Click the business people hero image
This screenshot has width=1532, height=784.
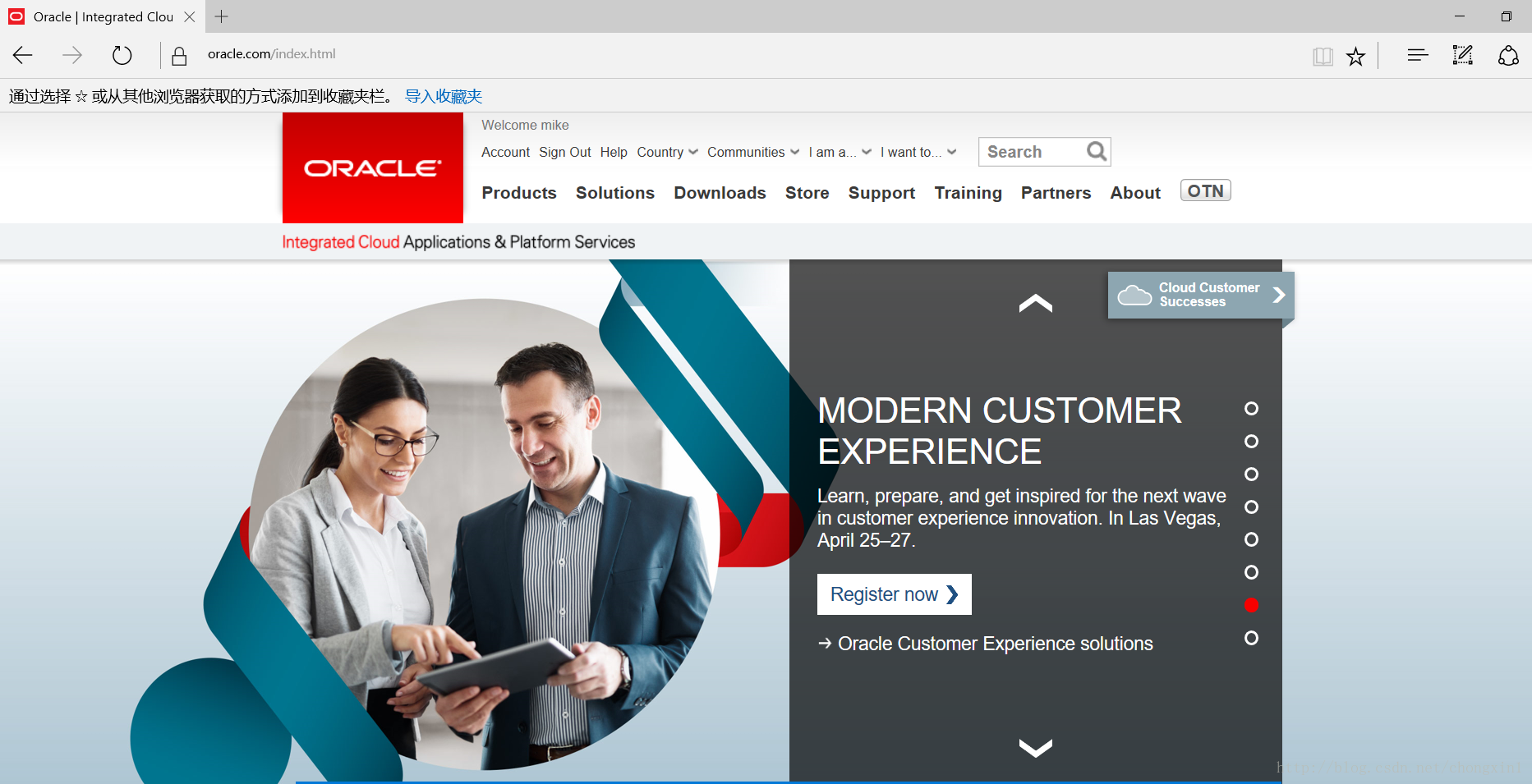coord(485,534)
